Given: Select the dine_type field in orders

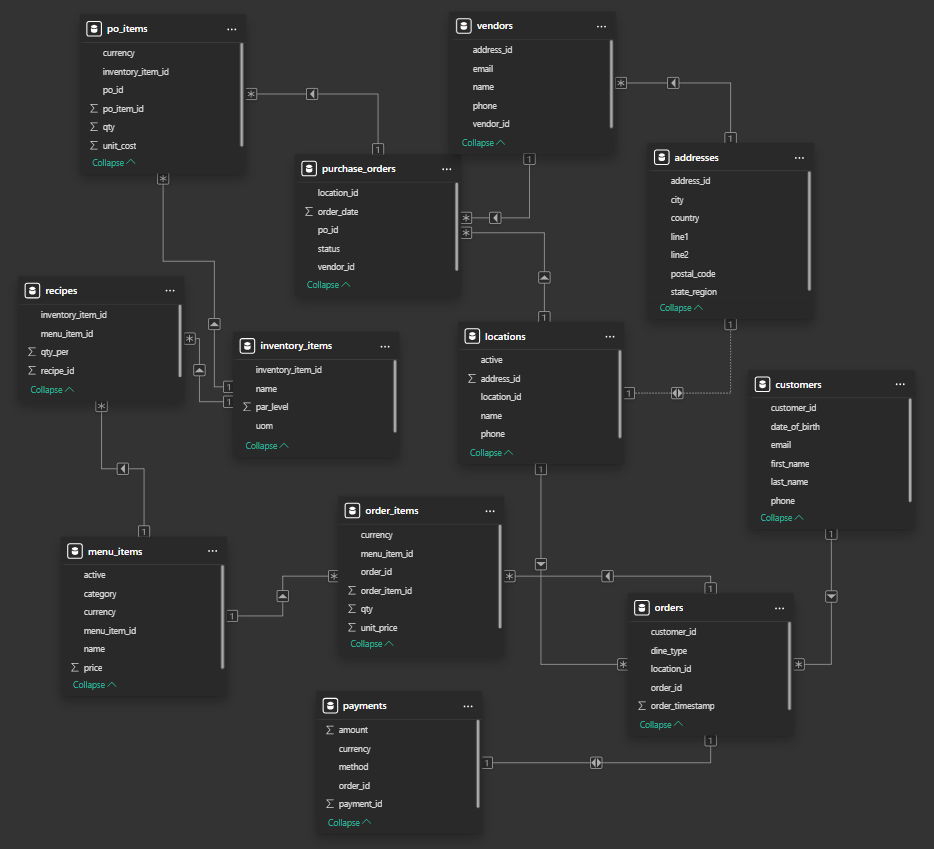Looking at the screenshot, I should click(x=668, y=651).
